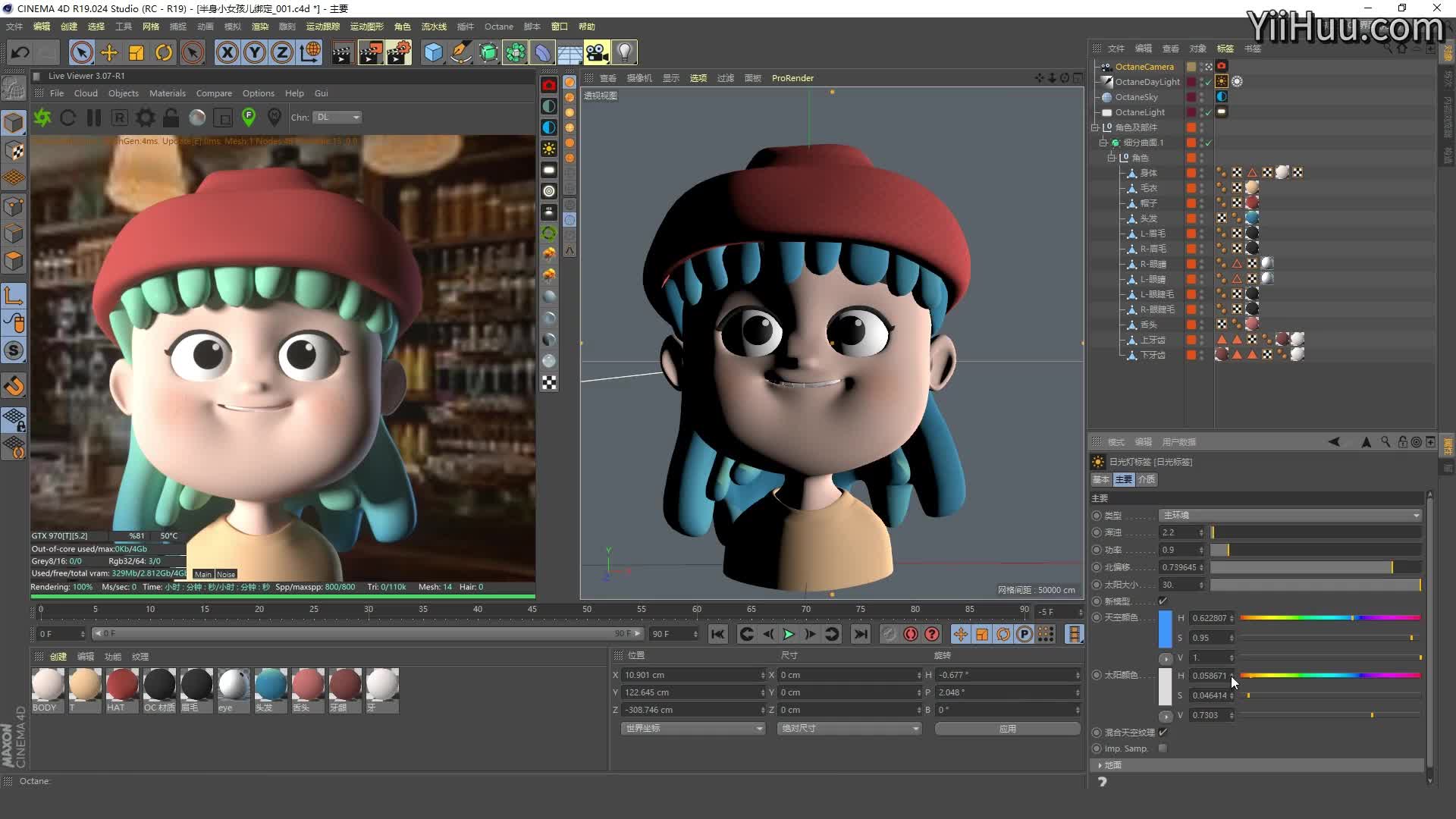
Task: Toggle 新模型 checkbox
Action: pyautogui.click(x=1163, y=601)
